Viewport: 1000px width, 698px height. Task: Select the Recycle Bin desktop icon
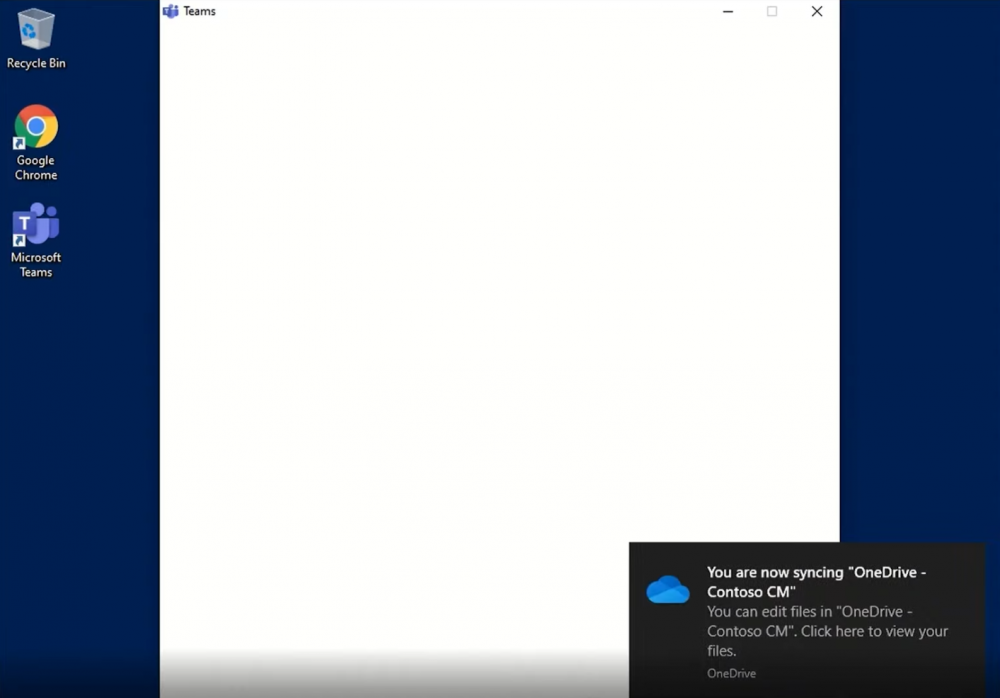36,30
